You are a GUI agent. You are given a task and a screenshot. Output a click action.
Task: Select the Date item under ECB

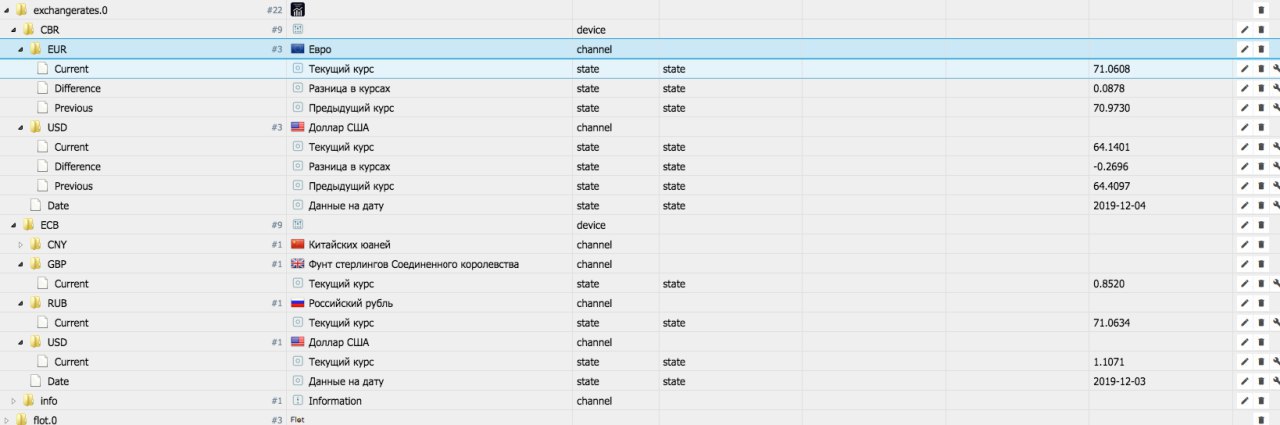[58, 381]
